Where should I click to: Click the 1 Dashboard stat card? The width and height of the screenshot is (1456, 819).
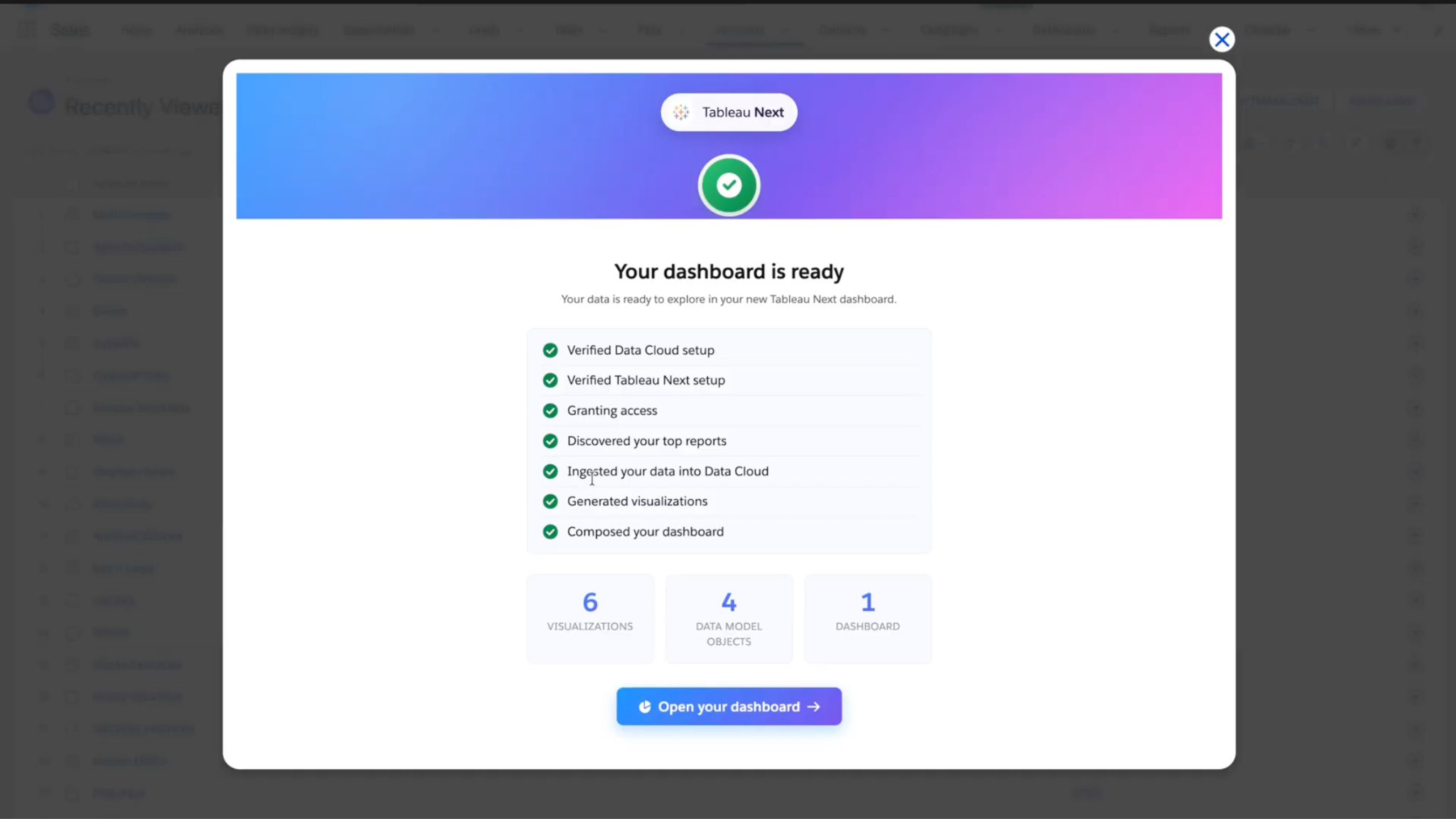click(x=867, y=619)
